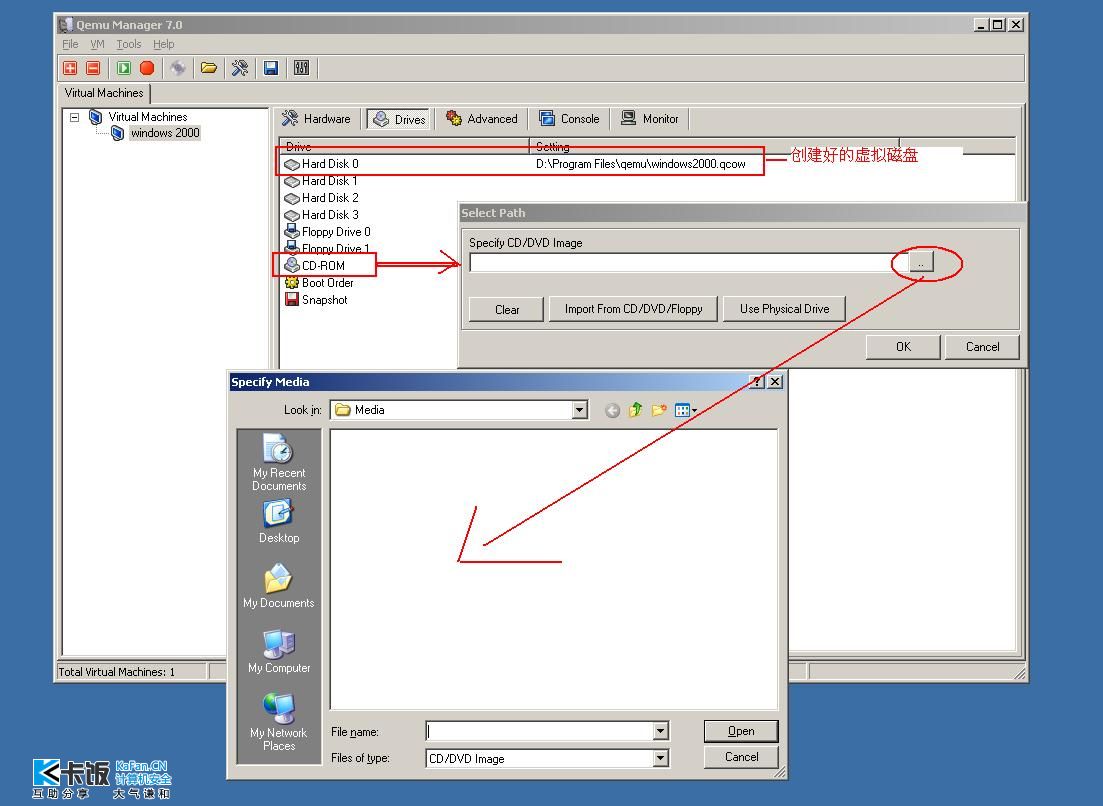Screen dimensions: 1103x806
Task: Switch to the Console tab
Action: point(569,119)
